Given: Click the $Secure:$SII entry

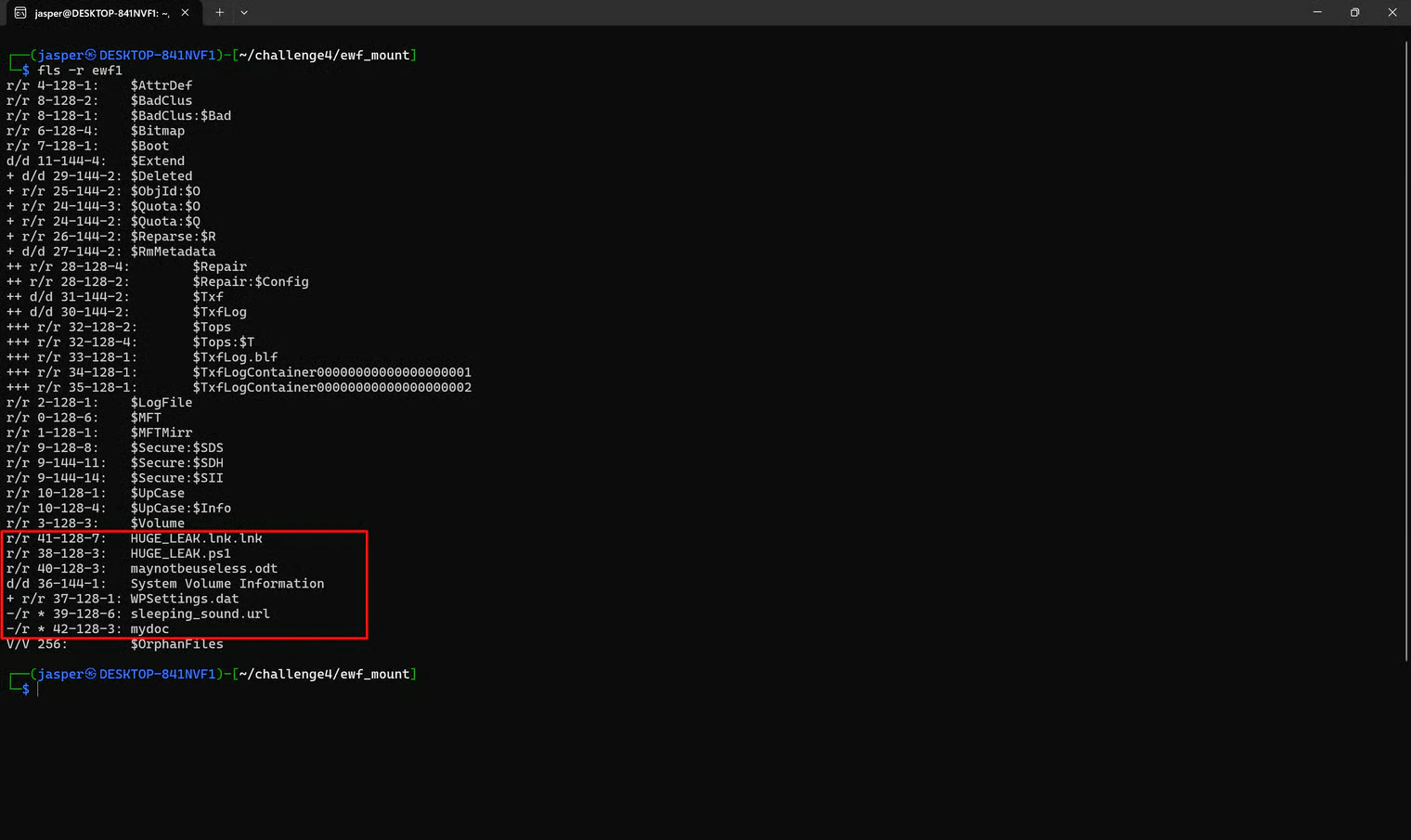Looking at the screenshot, I should click(x=176, y=478).
